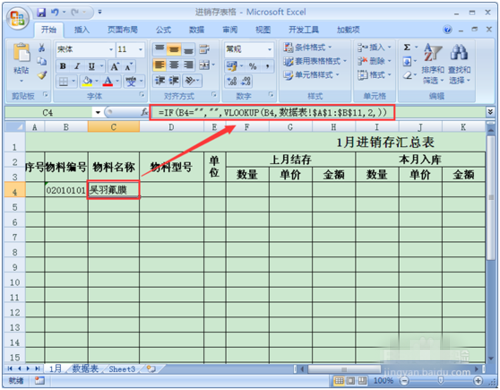Save the workbook via quick access
Image resolution: width=500 pixels, height=390 pixels.
[x=41, y=13]
